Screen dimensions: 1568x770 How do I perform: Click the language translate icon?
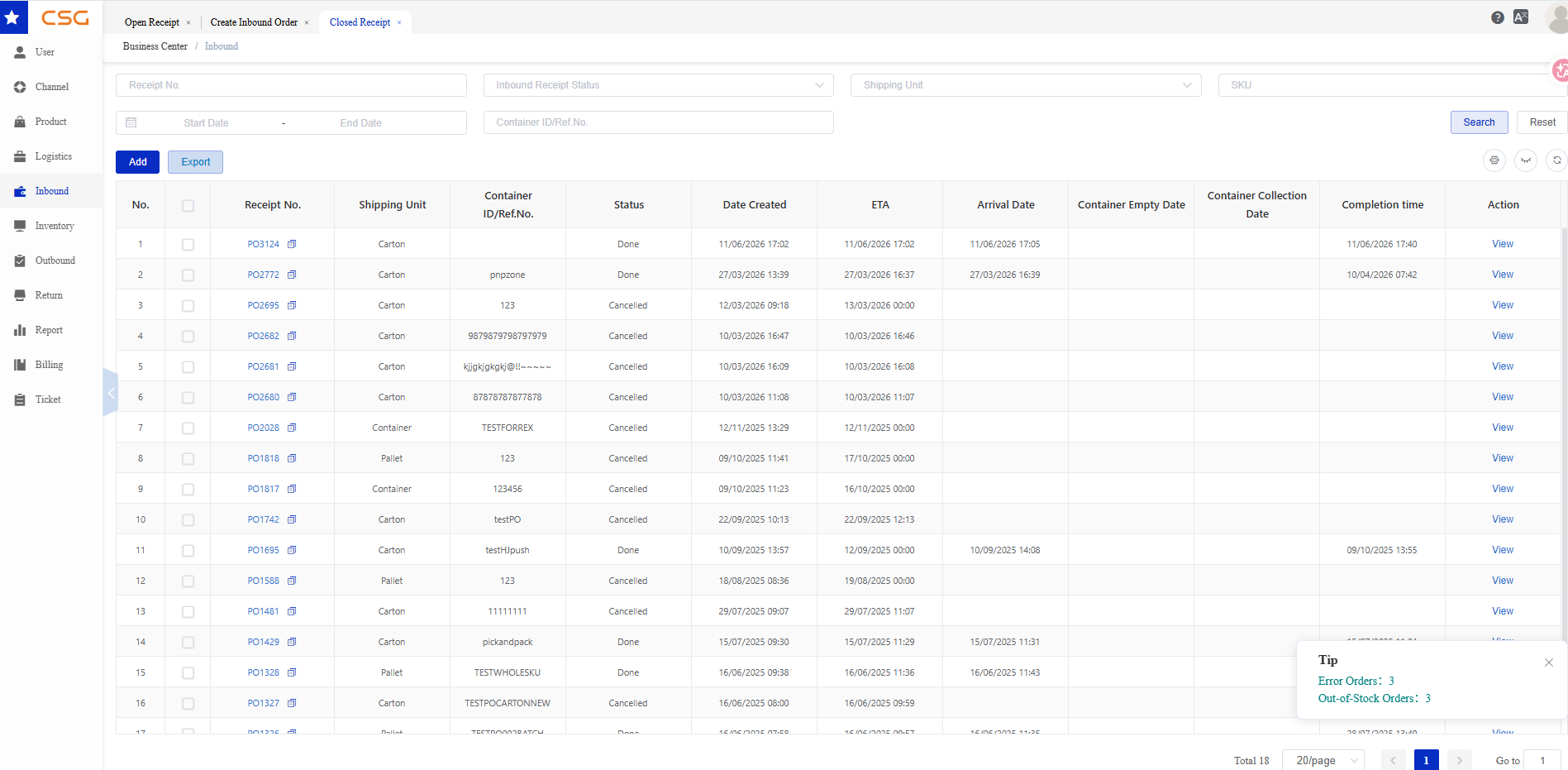pyautogui.click(x=1521, y=17)
